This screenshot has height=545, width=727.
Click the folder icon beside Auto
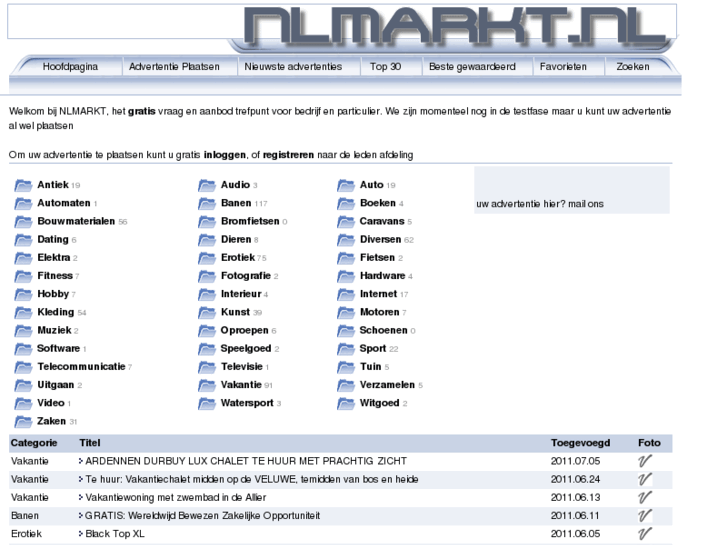point(346,185)
